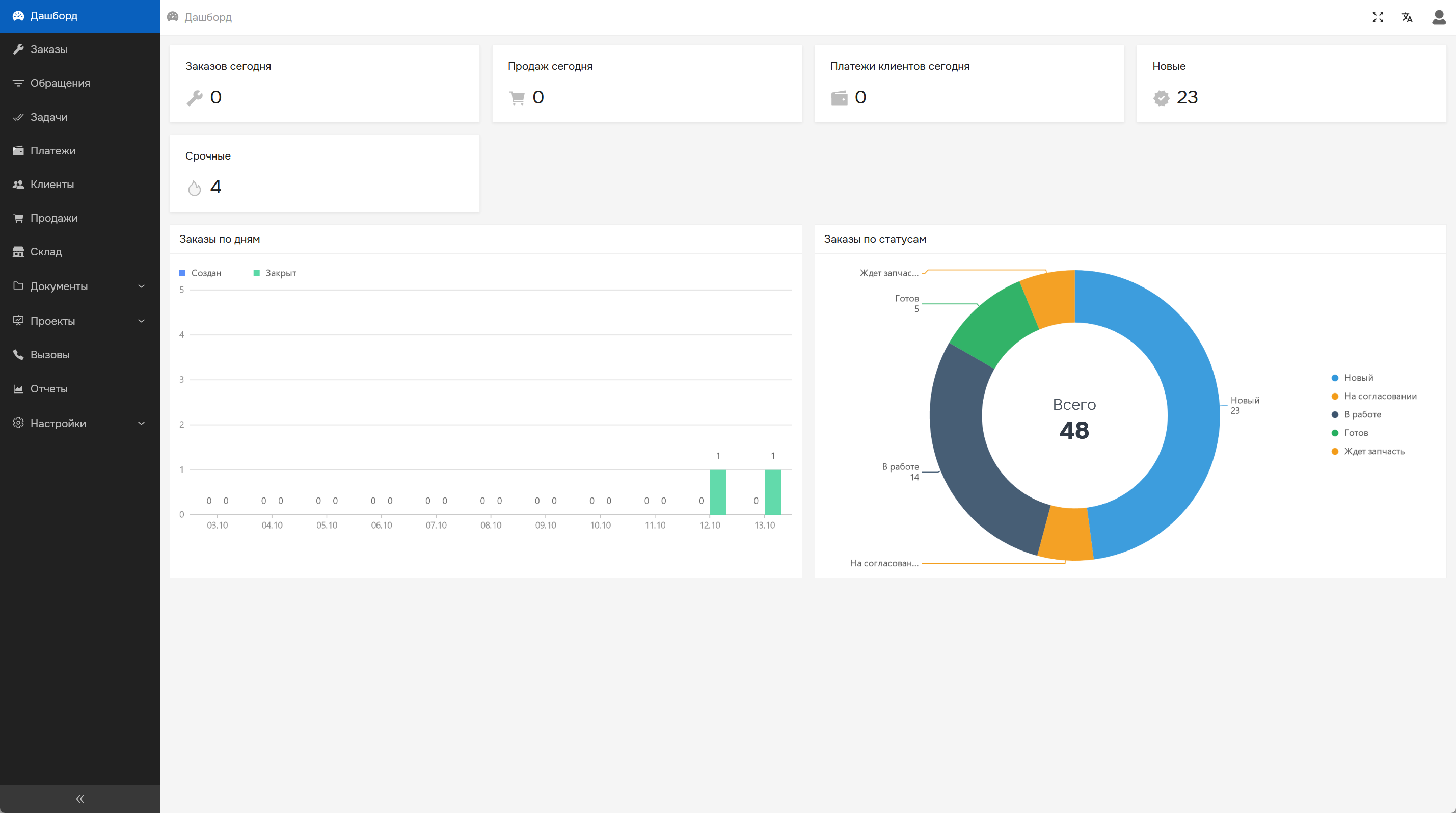Click the flame icon in Срочные card
Screen dimensions: 1456x813
point(195,188)
